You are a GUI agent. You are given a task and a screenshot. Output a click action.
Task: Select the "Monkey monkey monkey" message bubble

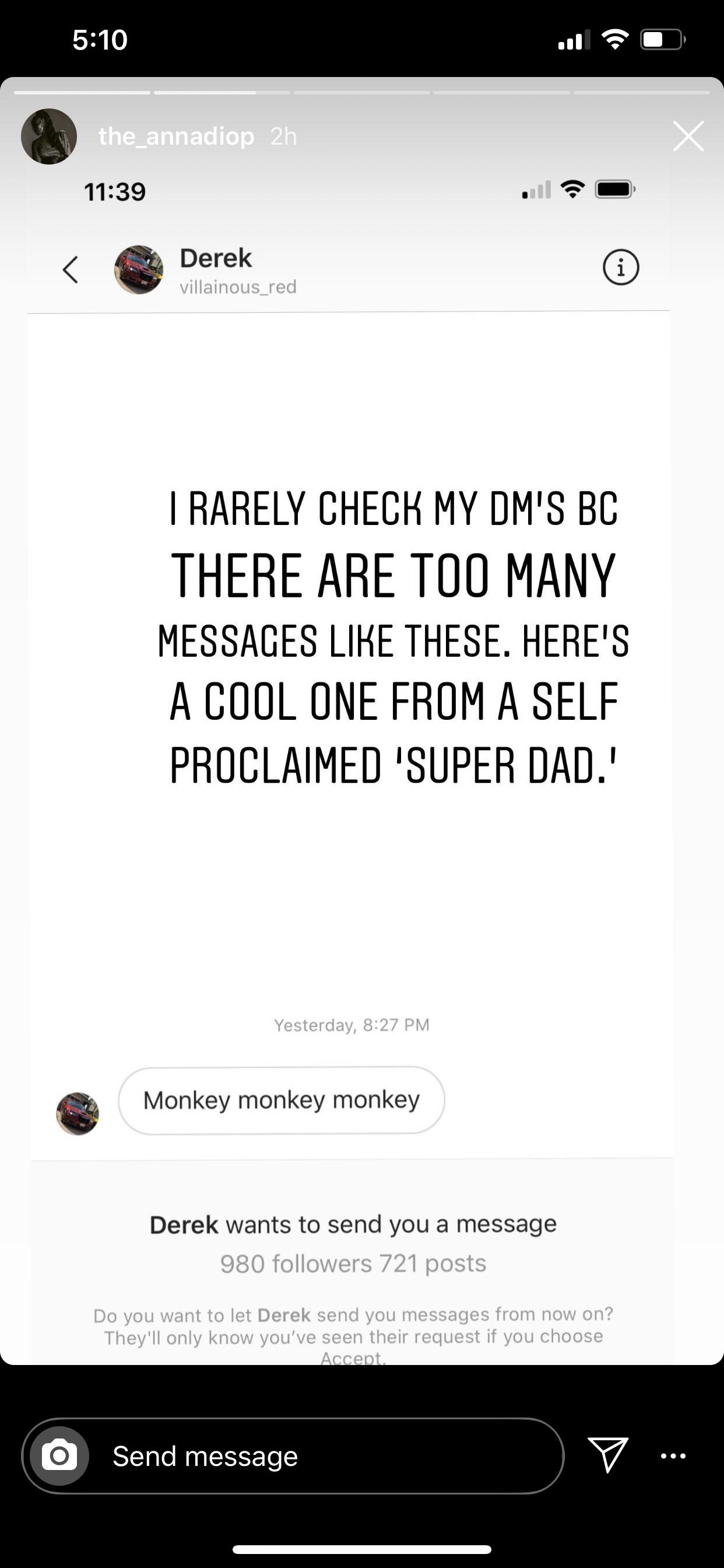pos(281,1100)
